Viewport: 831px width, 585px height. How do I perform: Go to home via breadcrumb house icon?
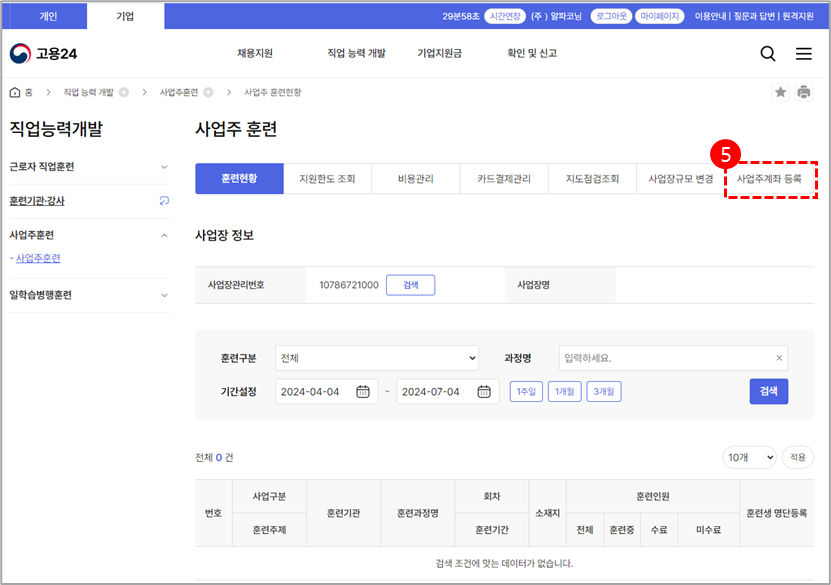(15, 92)
